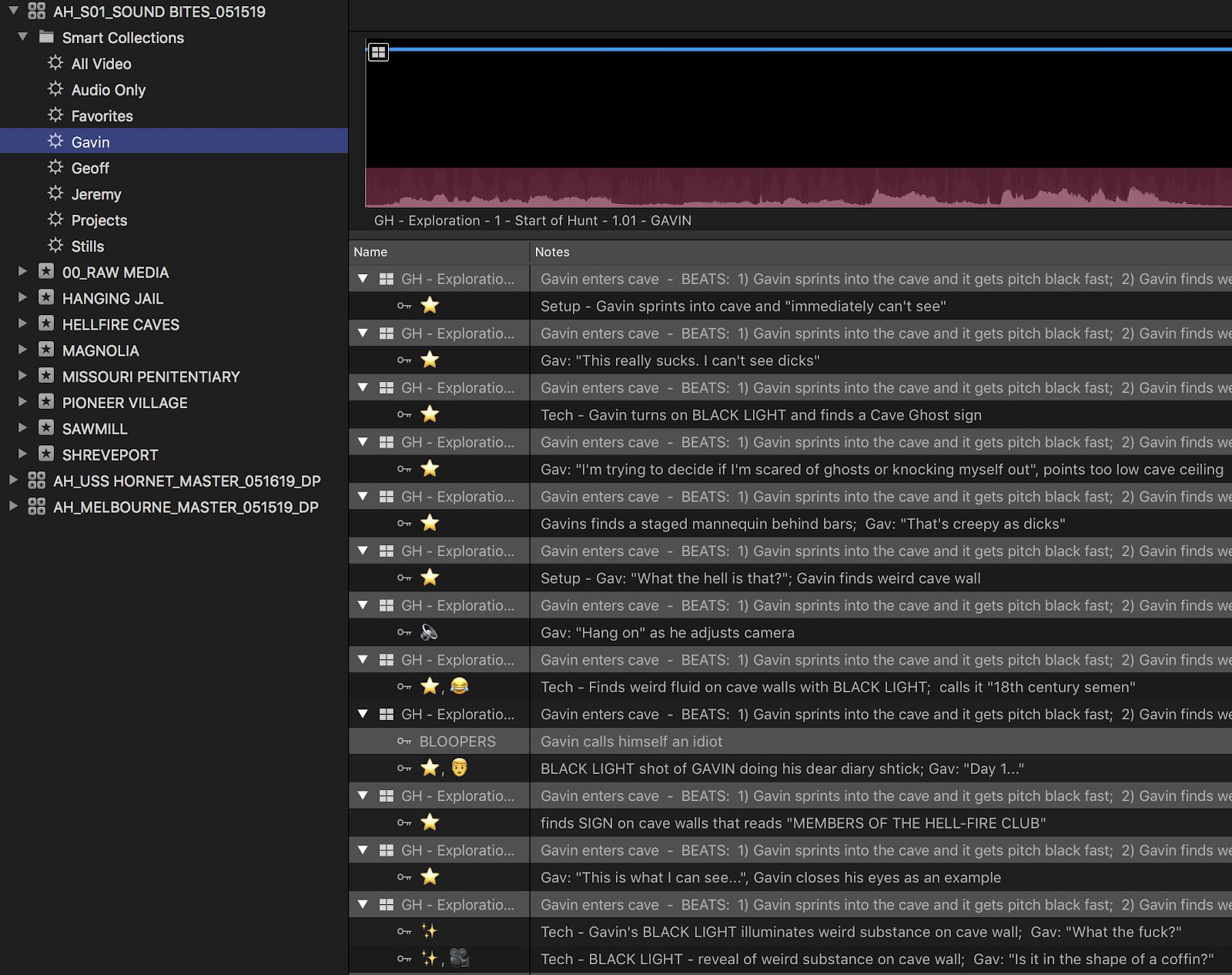Click the laughing emoji keyword on semen note row
The width and height of the screenshot is (1232, 975).
click(x=460, y=685)
